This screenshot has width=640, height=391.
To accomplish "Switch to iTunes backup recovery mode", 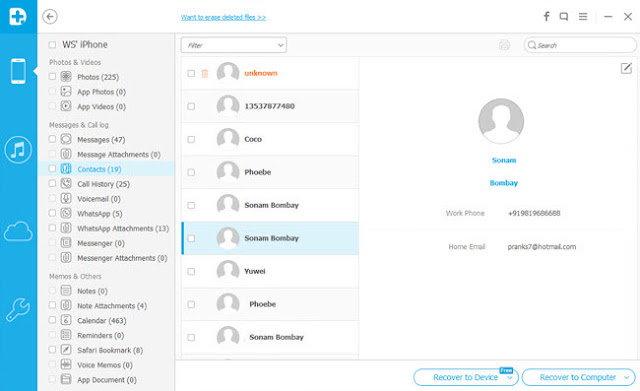I will point(18,150).
